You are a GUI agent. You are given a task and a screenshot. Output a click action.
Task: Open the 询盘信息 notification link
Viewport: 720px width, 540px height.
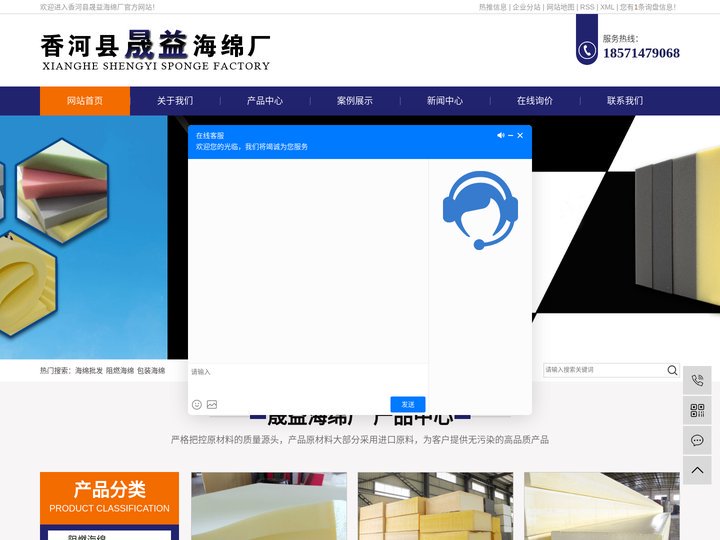(x=647, y=7)
